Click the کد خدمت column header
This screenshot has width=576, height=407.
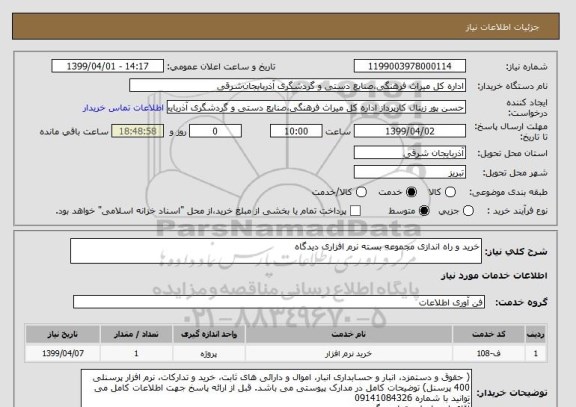(489, 334)
